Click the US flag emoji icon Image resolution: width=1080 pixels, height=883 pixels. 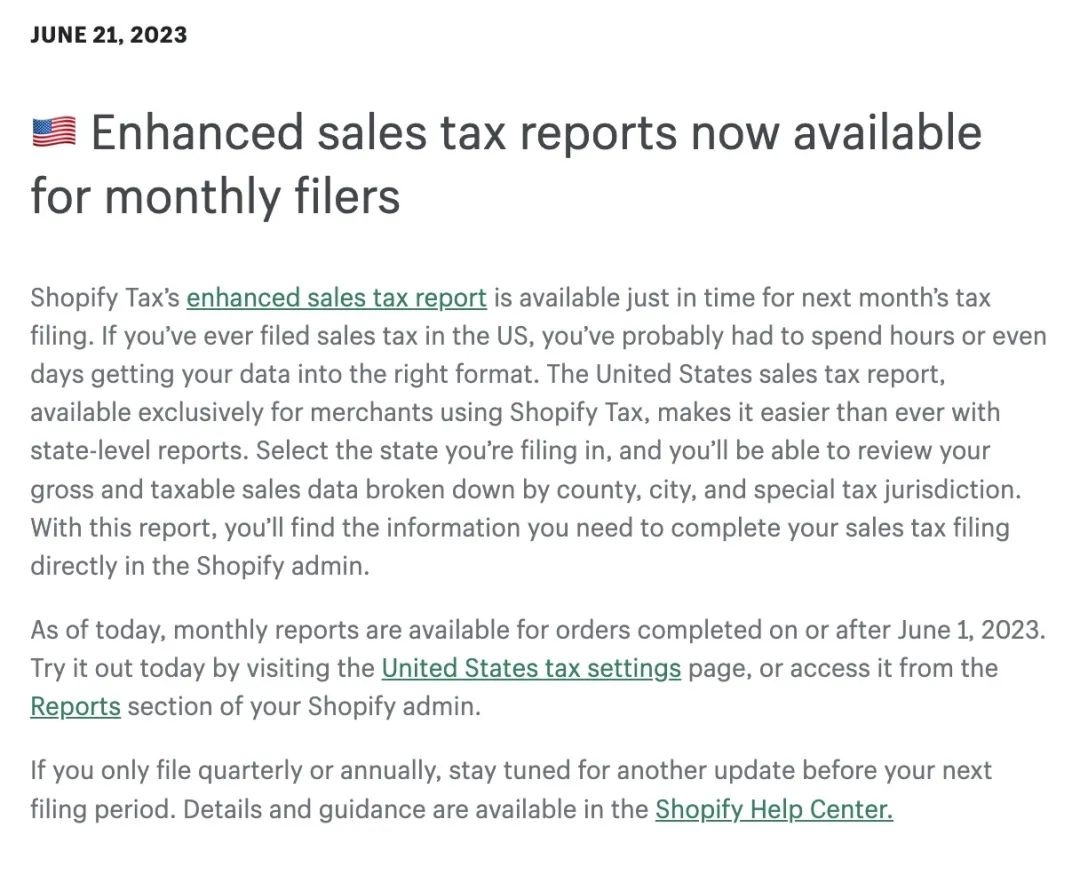click(54, 132)
